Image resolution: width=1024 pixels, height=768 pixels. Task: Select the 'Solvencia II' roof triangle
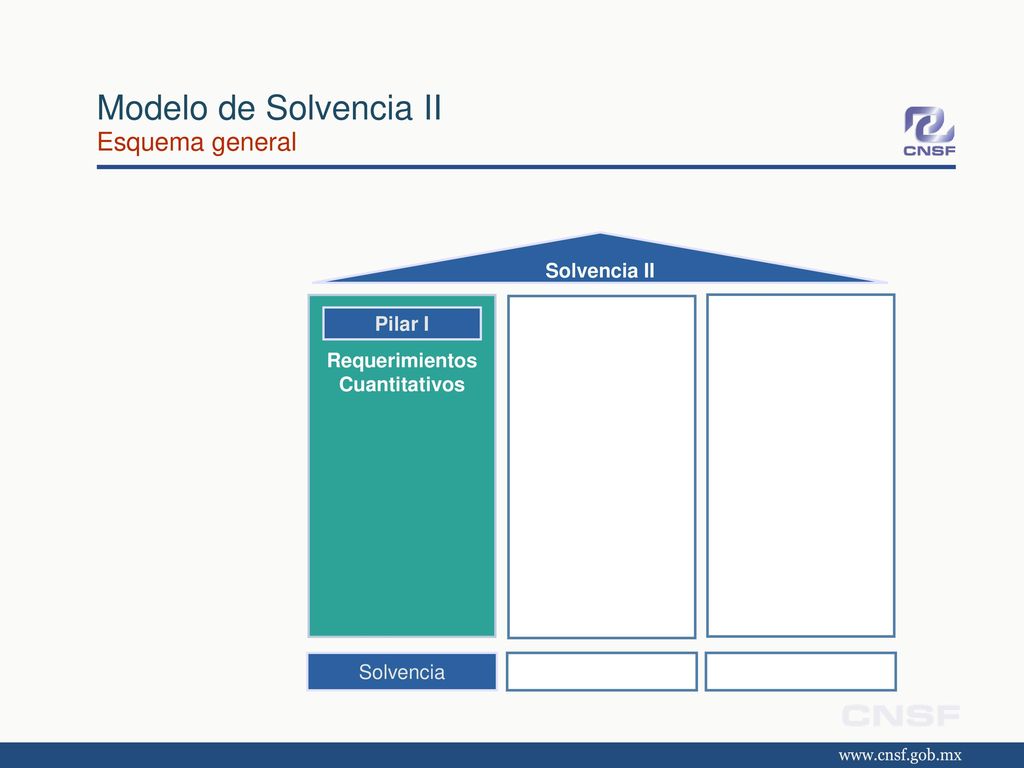click(600, 259)
